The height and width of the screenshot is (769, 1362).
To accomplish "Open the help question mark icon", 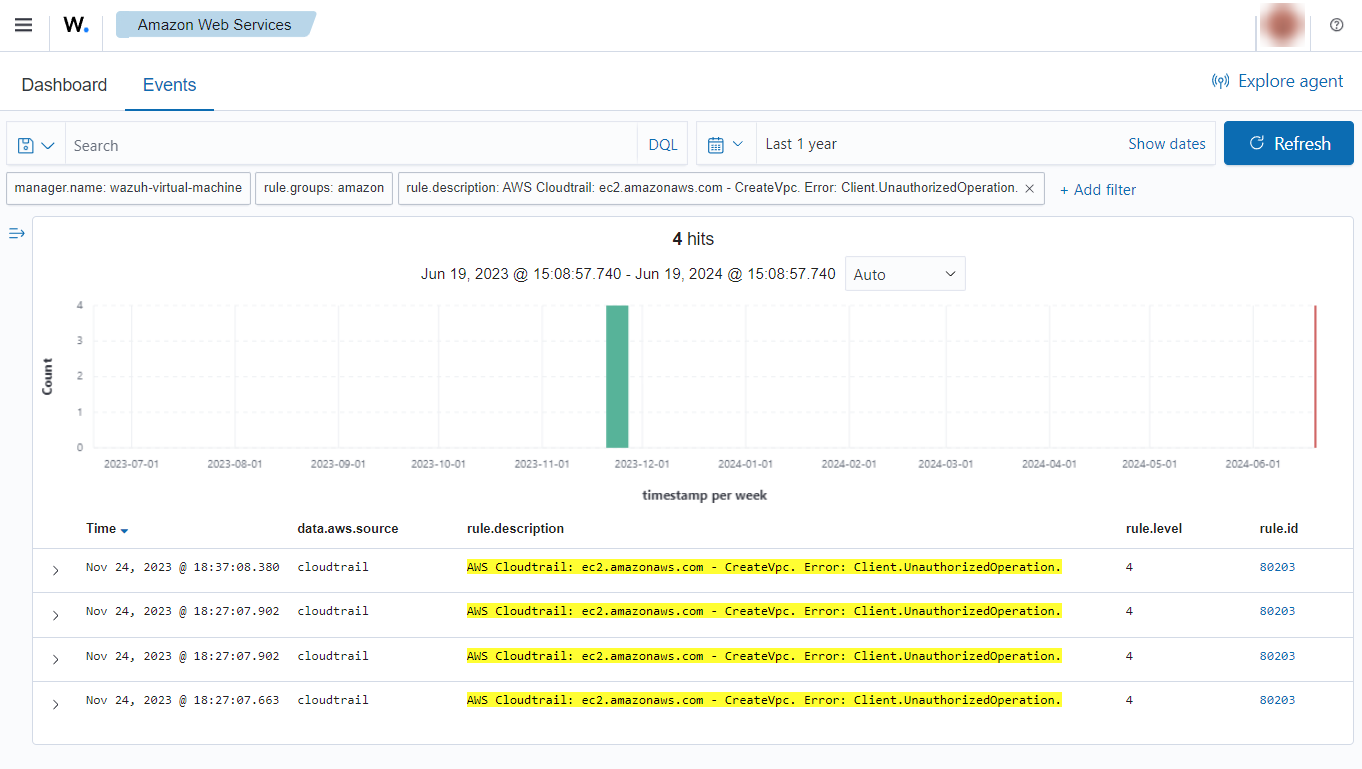I will pyautogui.click(x=1336, y=25).
